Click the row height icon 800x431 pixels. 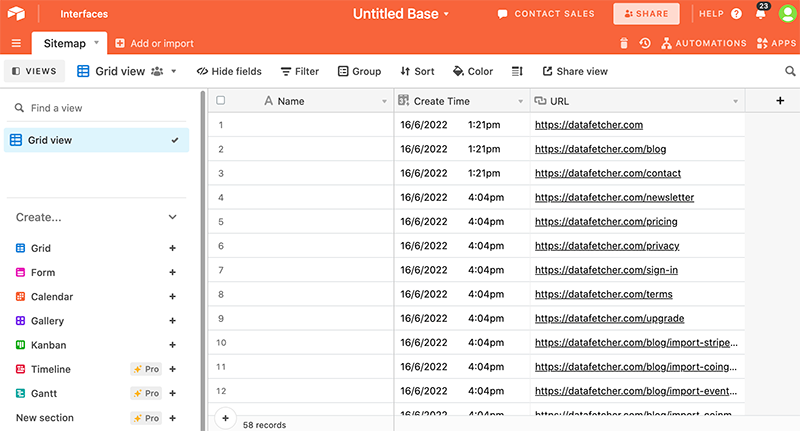tap(517, 71)
